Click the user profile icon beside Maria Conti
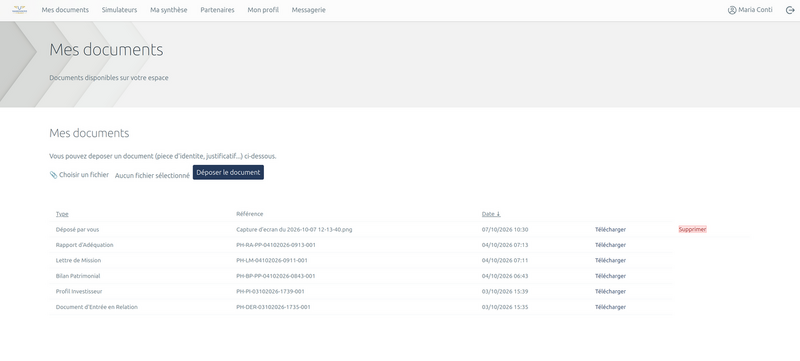 point(732,10)
